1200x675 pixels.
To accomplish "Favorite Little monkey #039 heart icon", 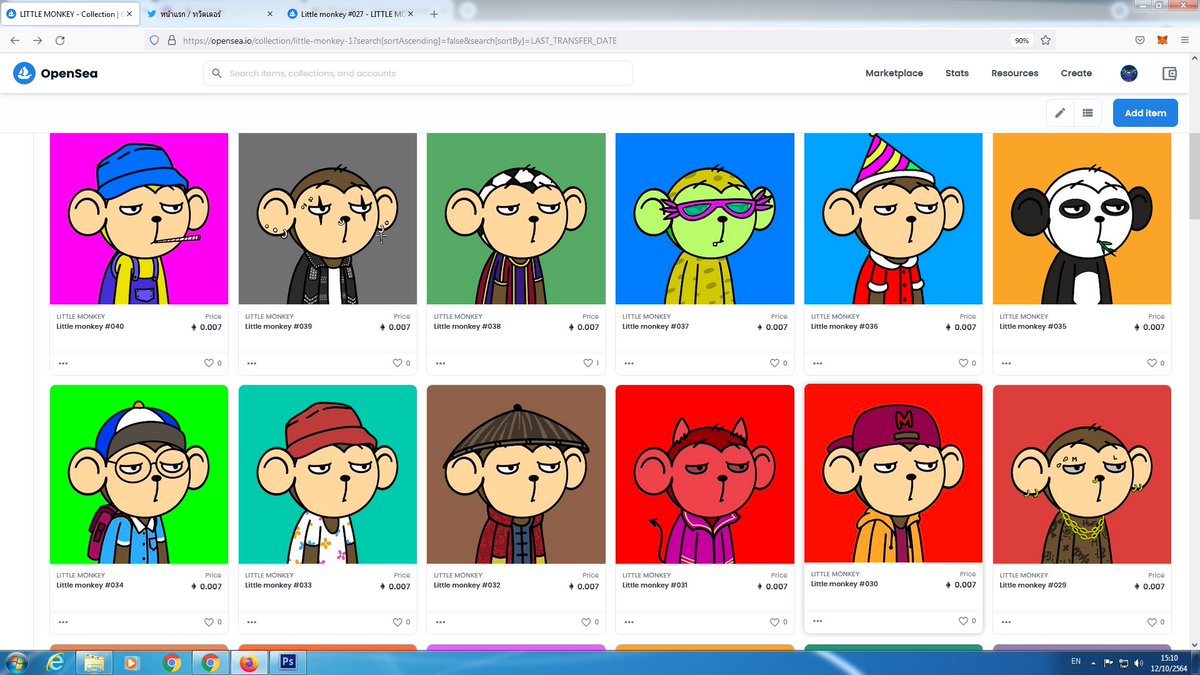I will point(397,363).
